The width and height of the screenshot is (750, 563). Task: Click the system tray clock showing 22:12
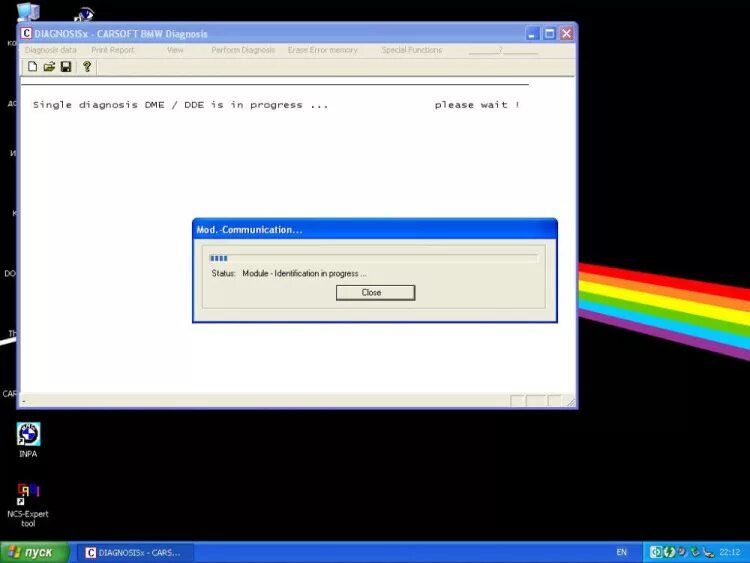coord(729,552)
